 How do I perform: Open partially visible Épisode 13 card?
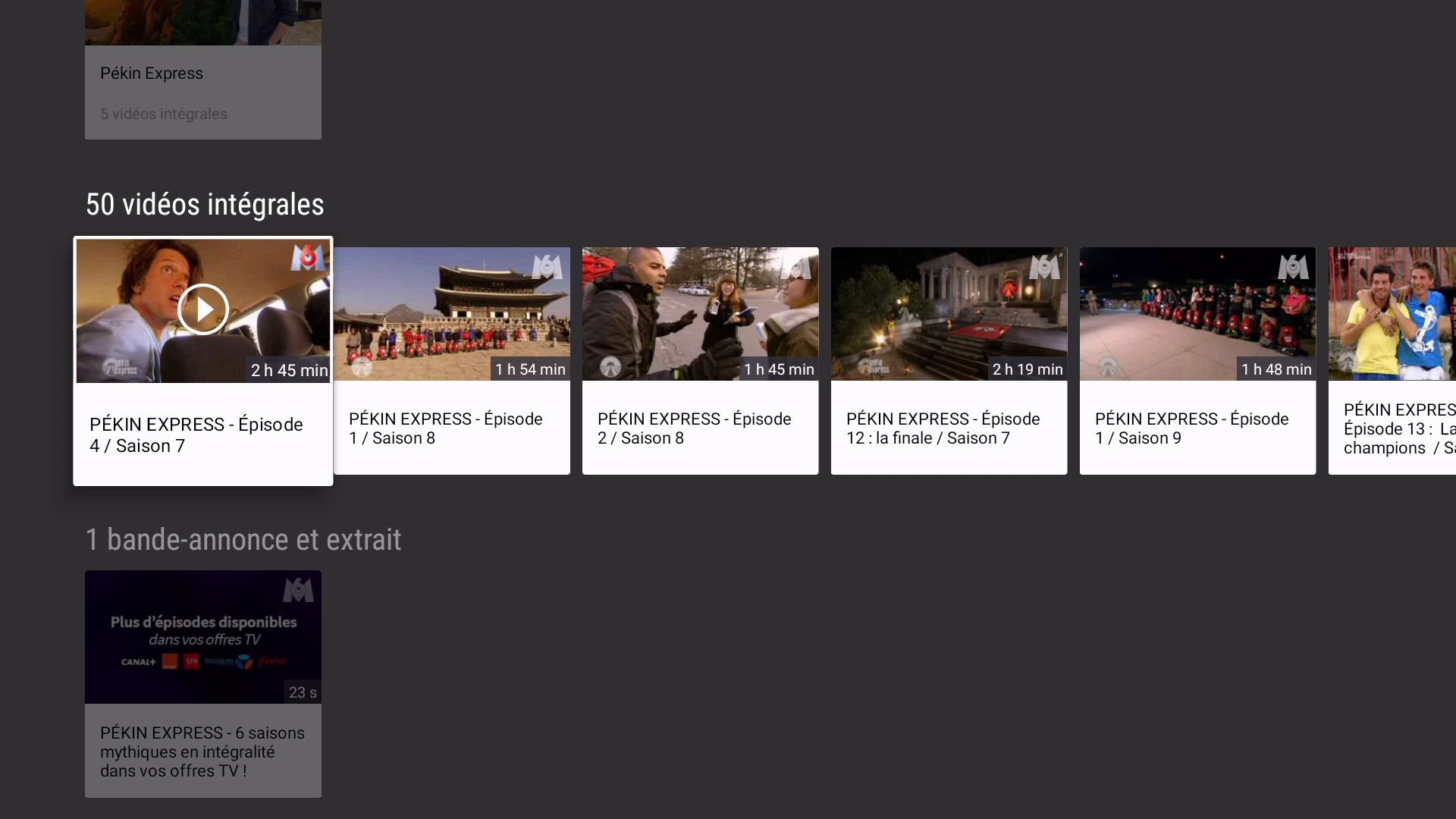pyautogui.click(x=1392, y=361)
